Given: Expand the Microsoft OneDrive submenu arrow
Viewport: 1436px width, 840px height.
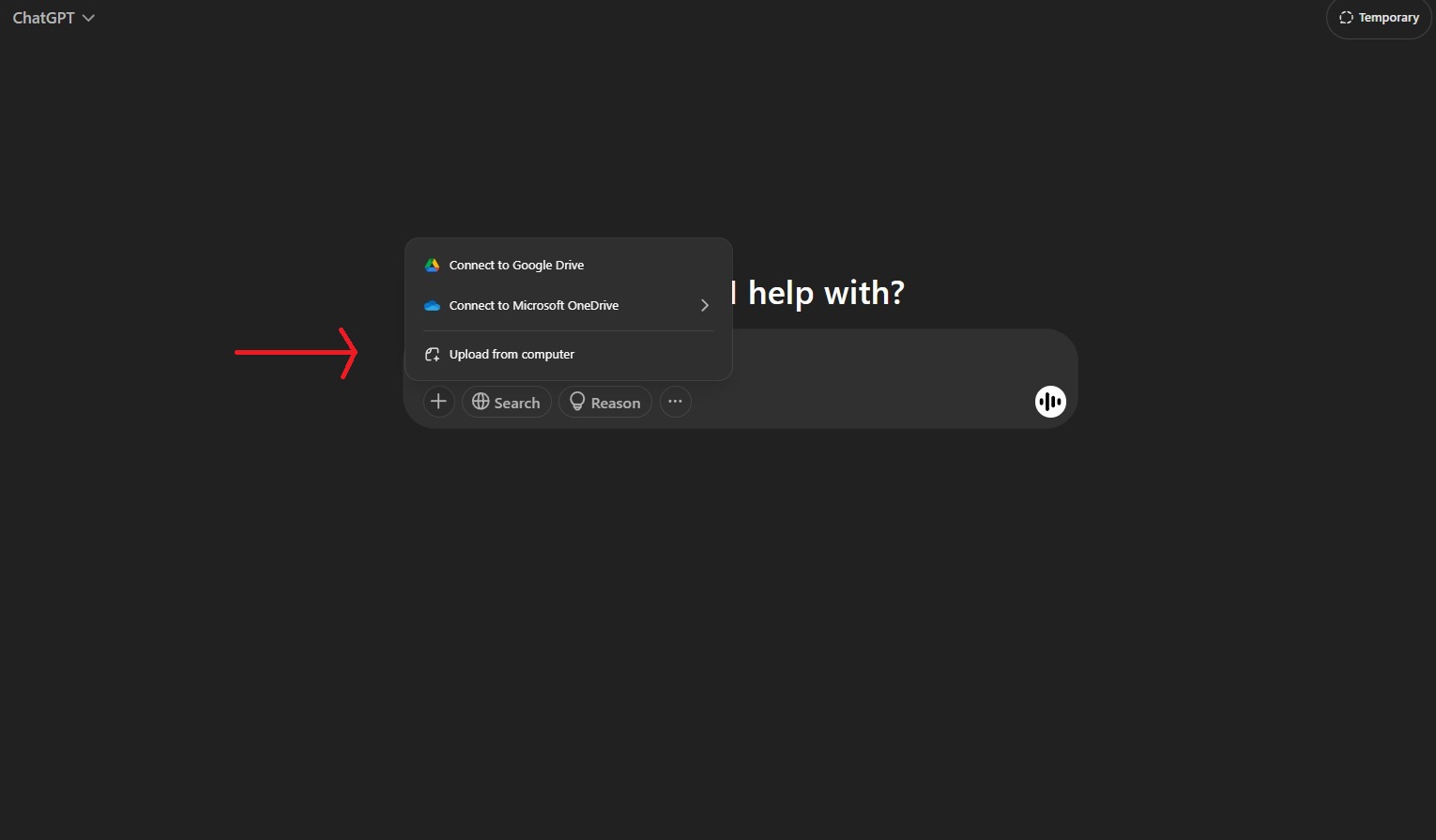Looking at the screenshot, I should [x=705, y=306].
